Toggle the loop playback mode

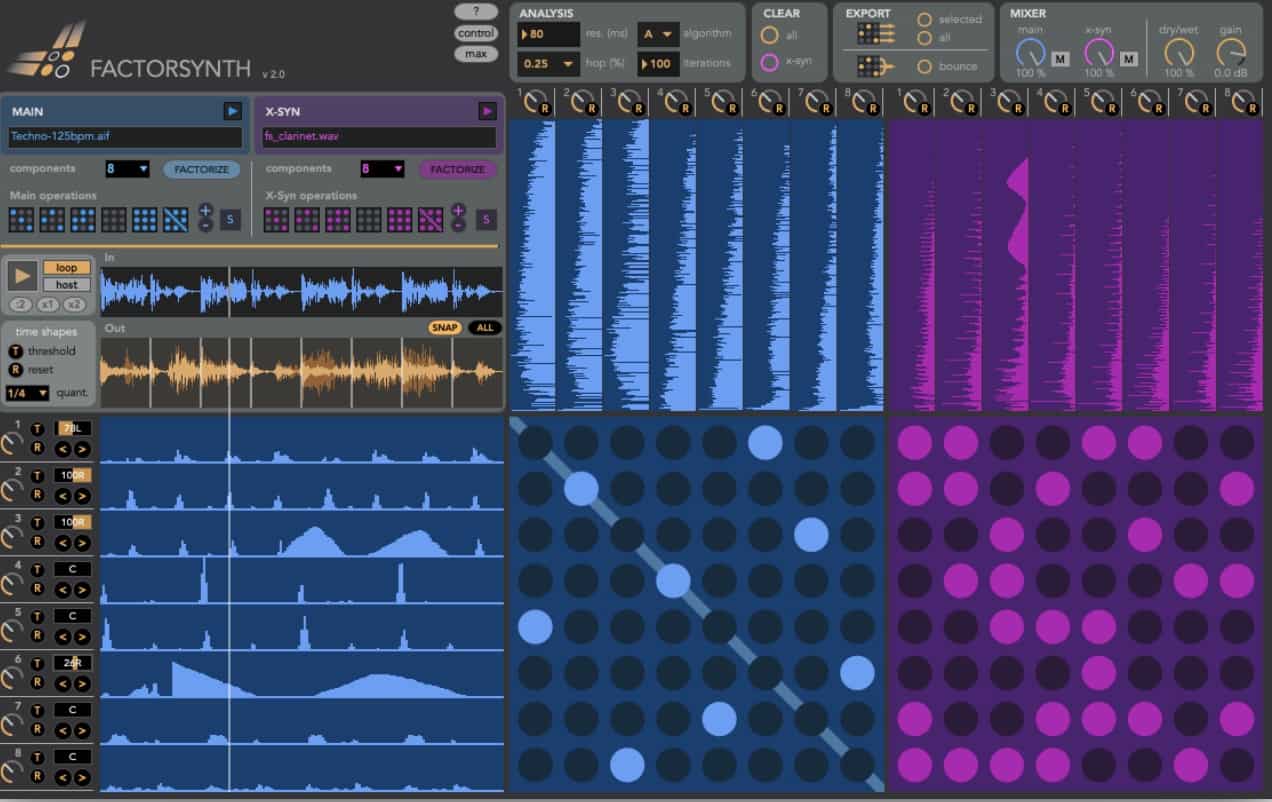pos(66,268)
